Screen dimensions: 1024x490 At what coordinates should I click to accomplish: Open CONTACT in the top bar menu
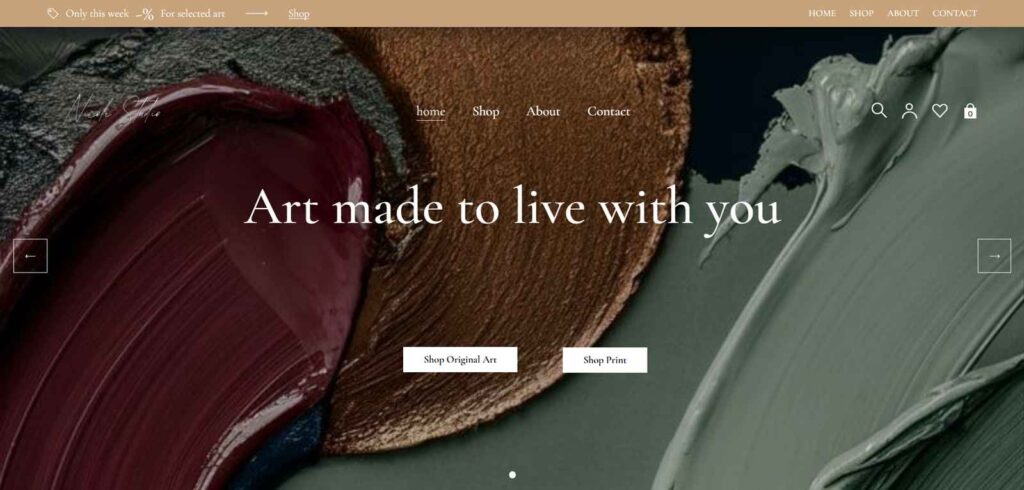click(955, 13)
